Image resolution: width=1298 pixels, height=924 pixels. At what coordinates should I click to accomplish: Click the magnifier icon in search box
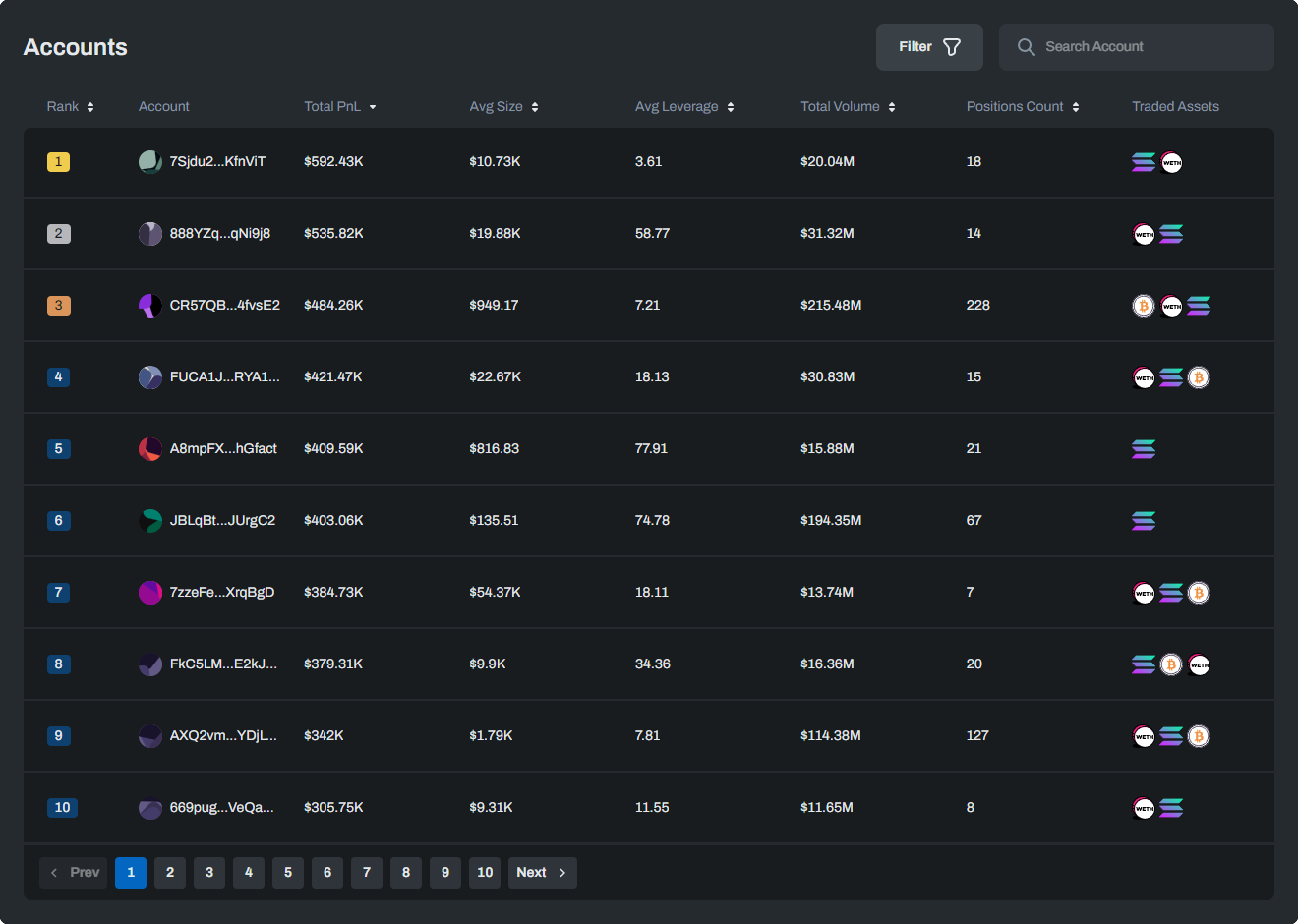(1026, 47)
